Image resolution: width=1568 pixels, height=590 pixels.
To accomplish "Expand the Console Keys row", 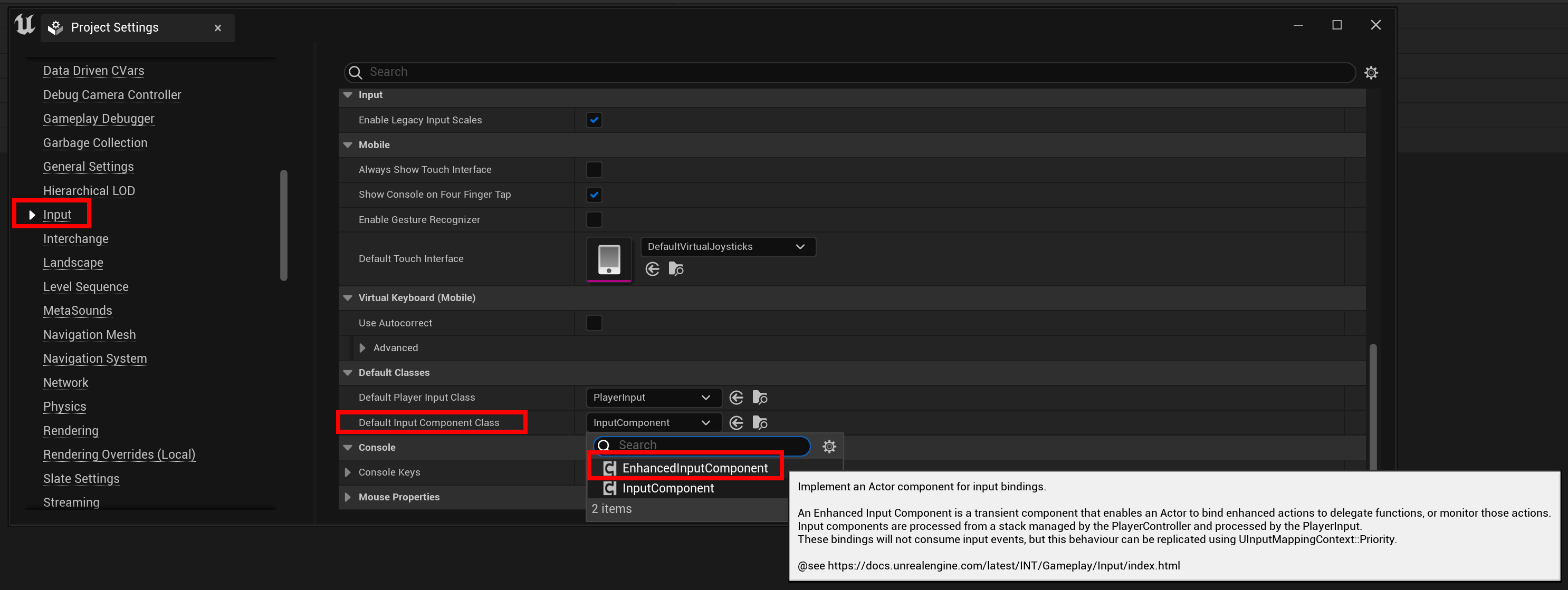I will 348,472.
